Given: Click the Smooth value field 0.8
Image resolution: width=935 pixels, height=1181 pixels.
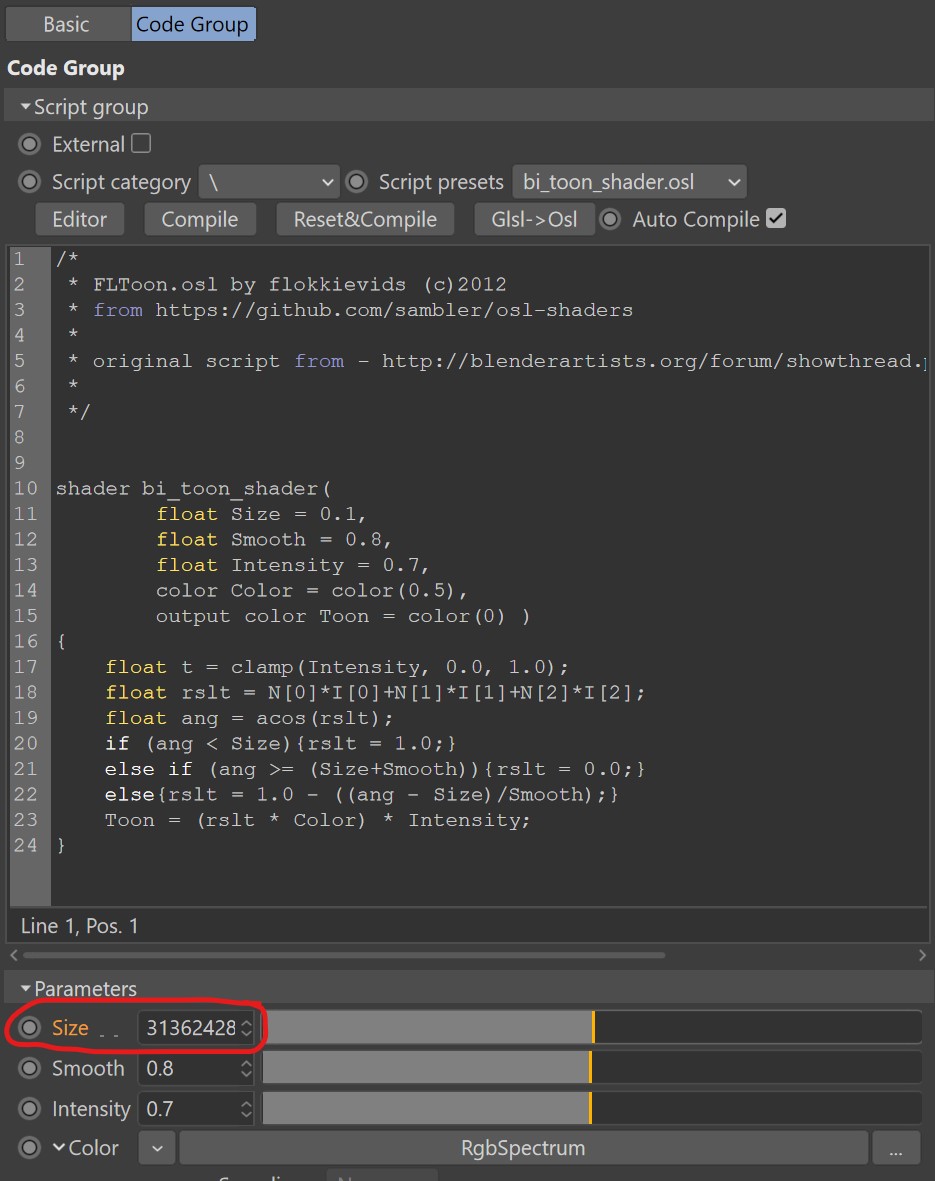Looking at the screenshot, I should (x=188, y=1068).
